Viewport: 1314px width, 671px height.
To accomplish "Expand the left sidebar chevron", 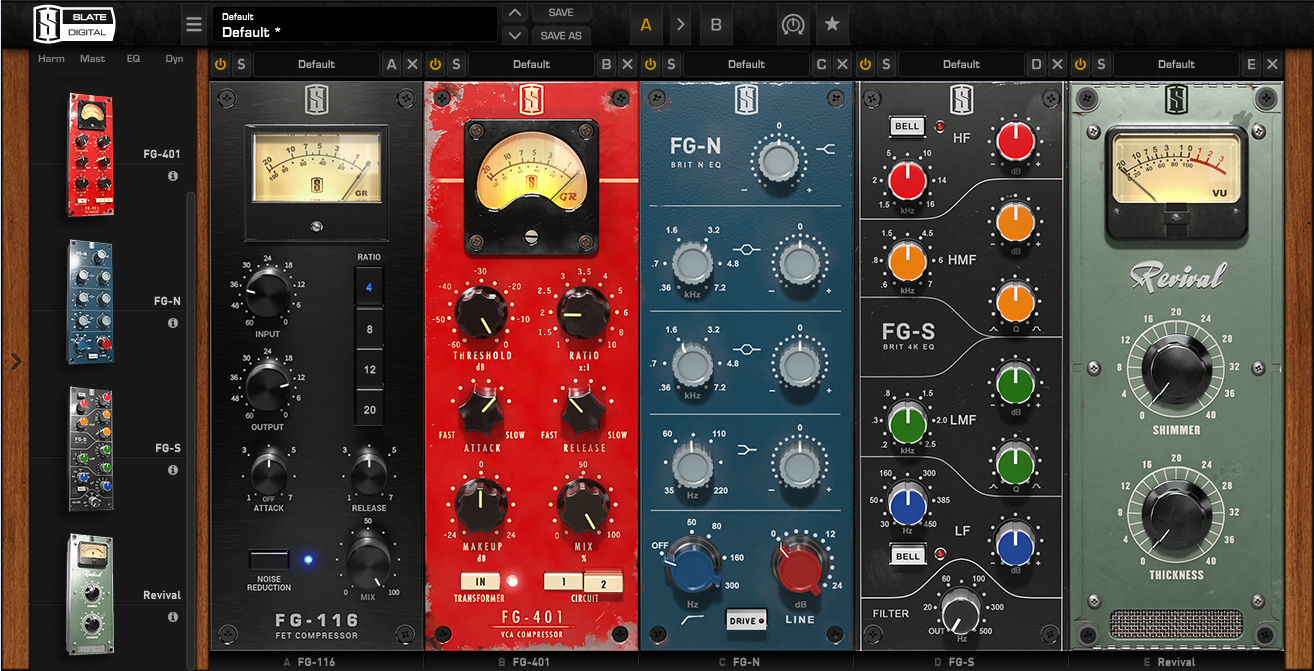I will [14, 362].
